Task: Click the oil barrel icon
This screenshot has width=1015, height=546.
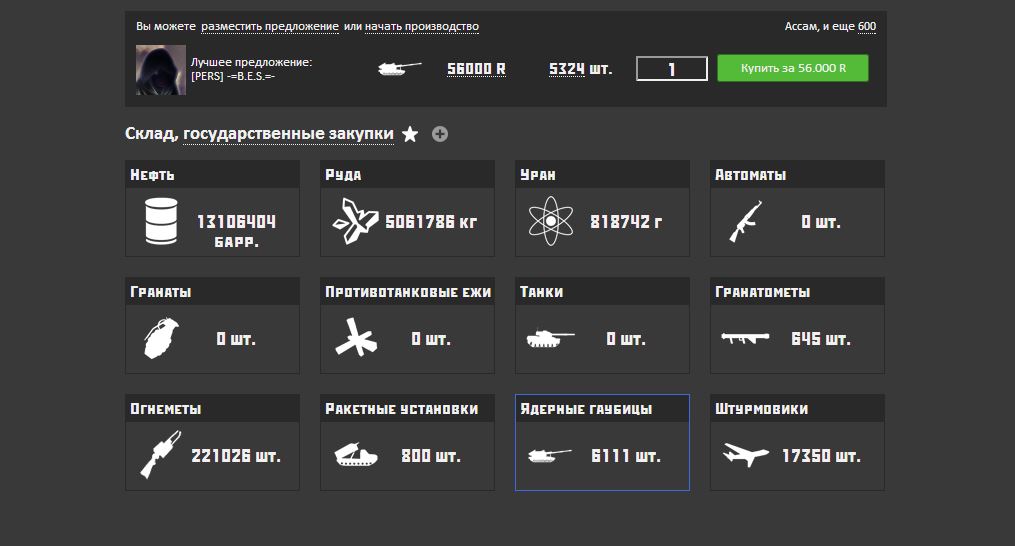Action: 160,221
